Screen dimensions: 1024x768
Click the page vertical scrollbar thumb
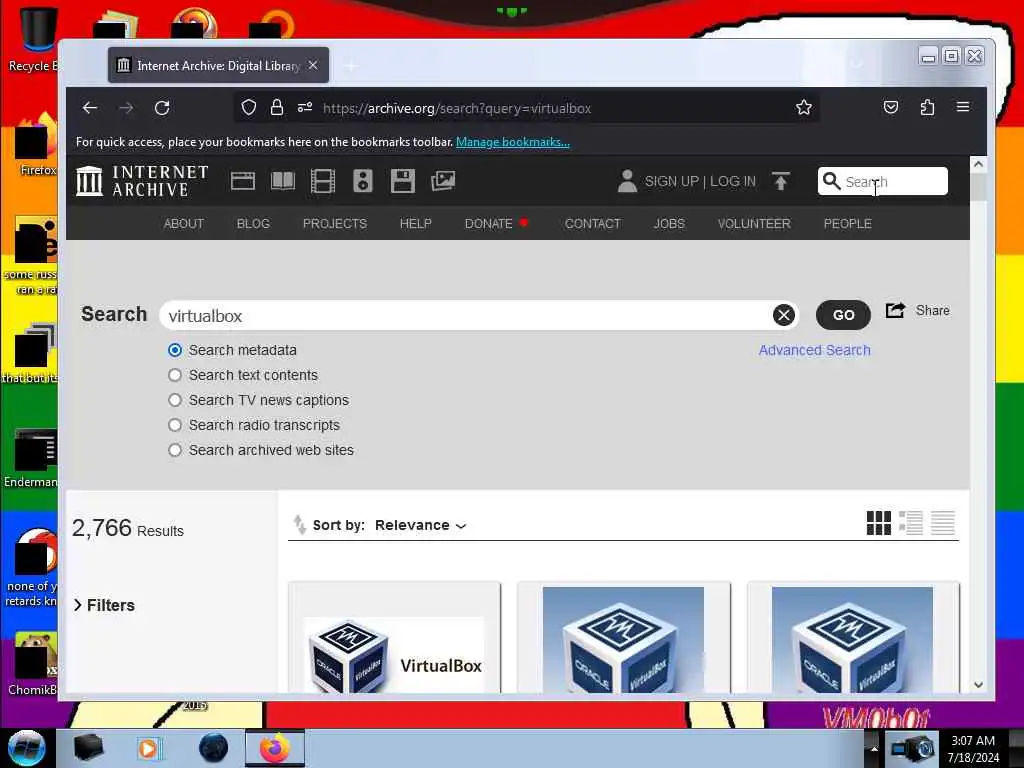tap(978, 187)
